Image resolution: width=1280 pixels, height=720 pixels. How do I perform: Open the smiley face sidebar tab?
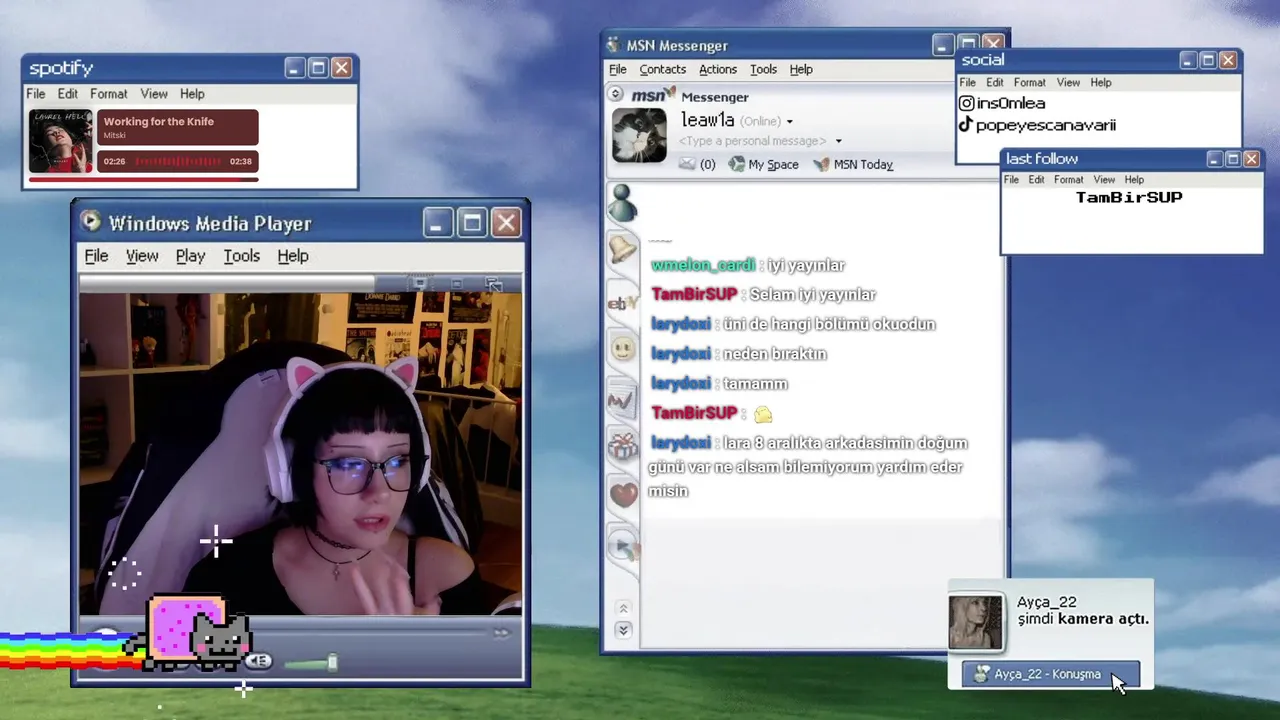tap(623, 349)
